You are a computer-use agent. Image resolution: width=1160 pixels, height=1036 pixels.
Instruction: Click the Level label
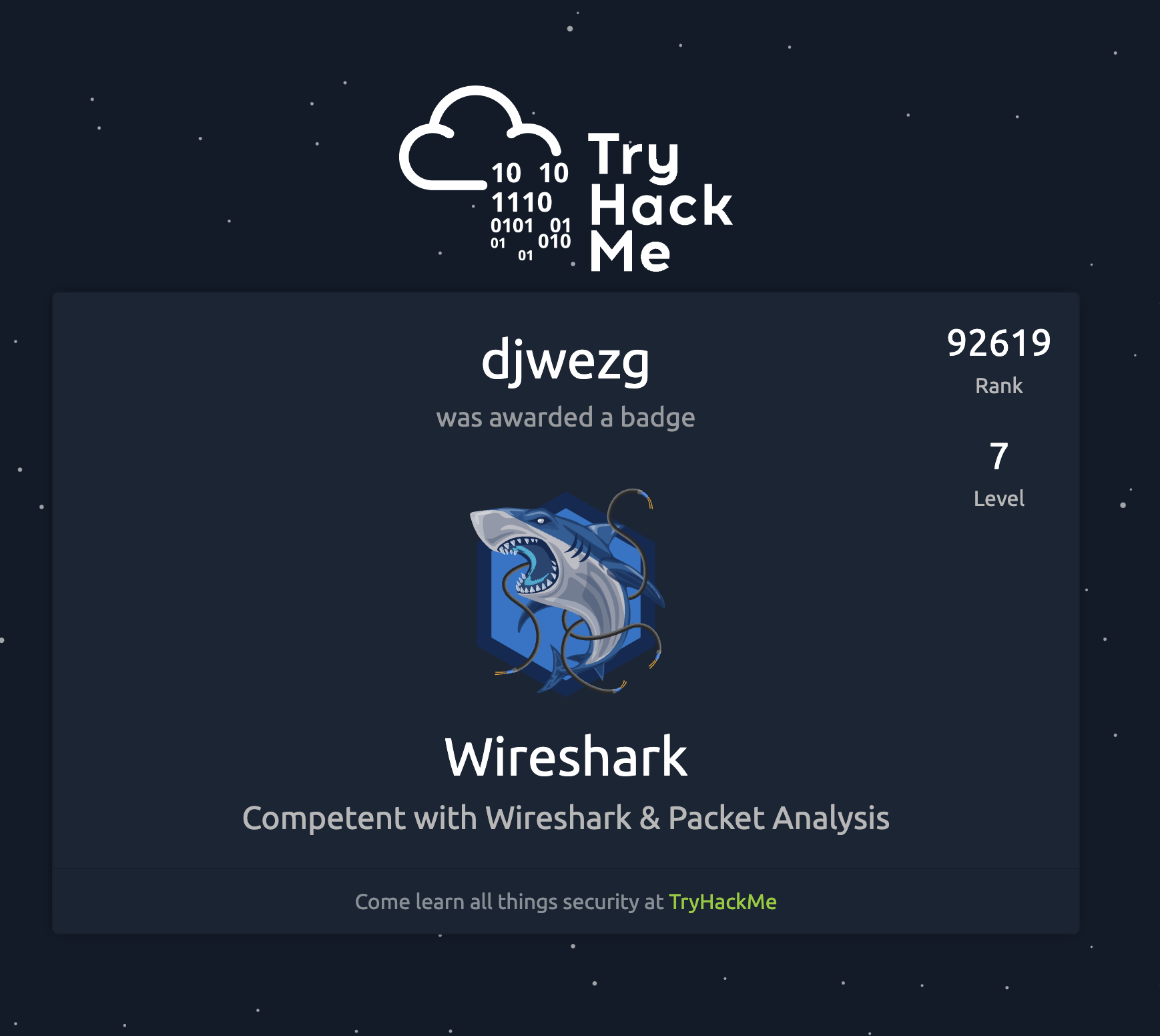[998, 499]
